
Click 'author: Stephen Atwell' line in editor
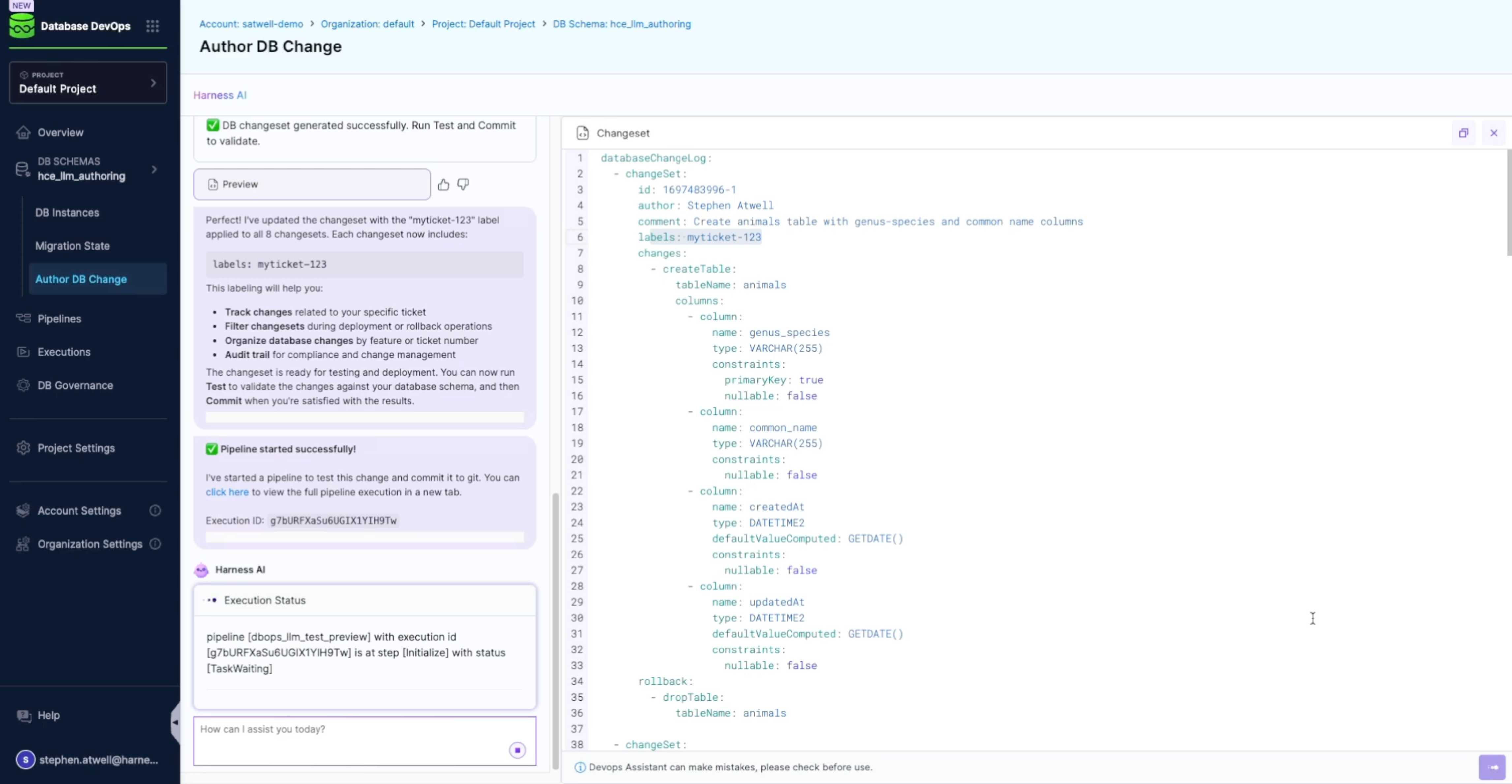[x=706, y=206]
